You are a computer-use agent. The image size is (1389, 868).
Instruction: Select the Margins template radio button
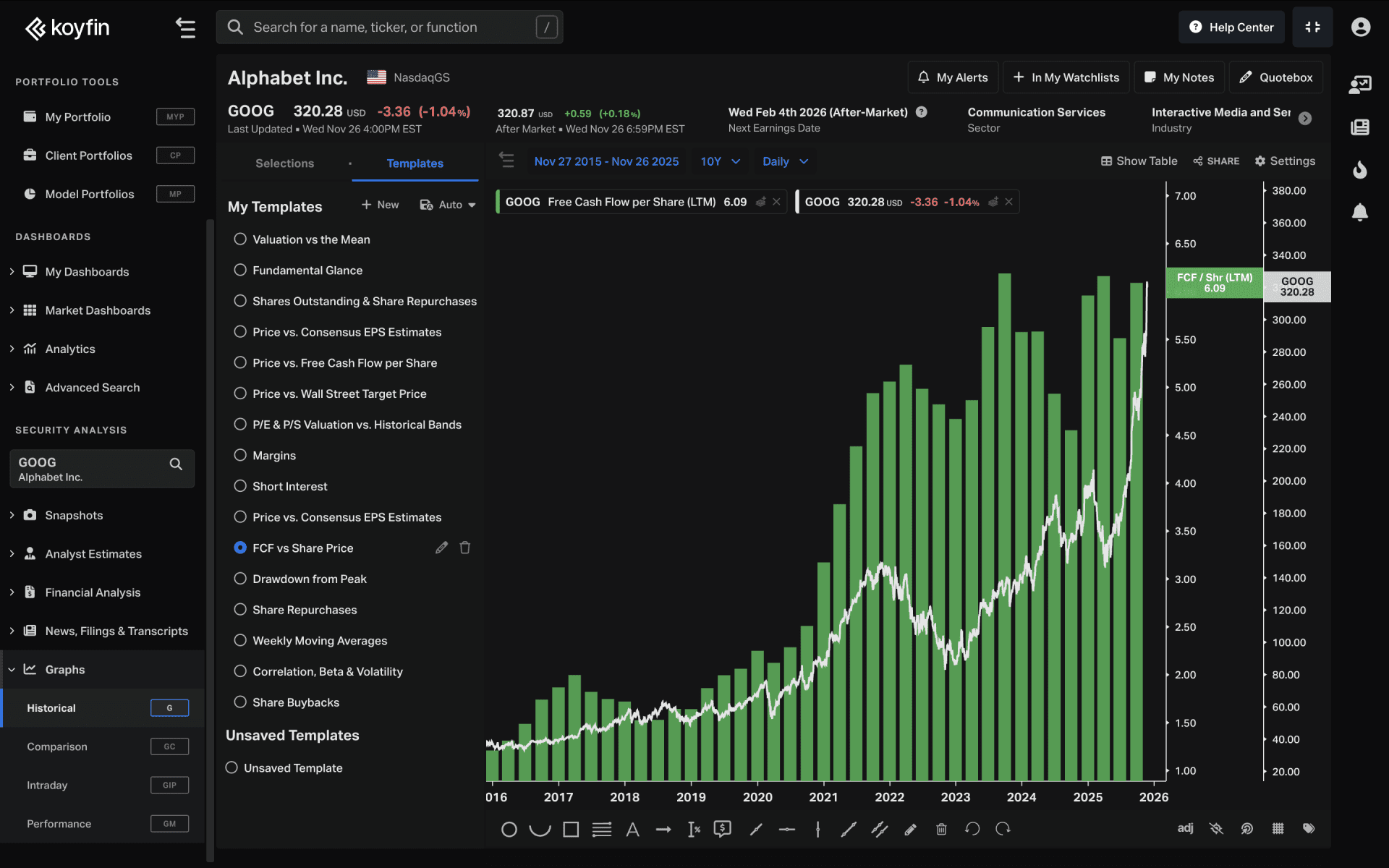(240, 455)
